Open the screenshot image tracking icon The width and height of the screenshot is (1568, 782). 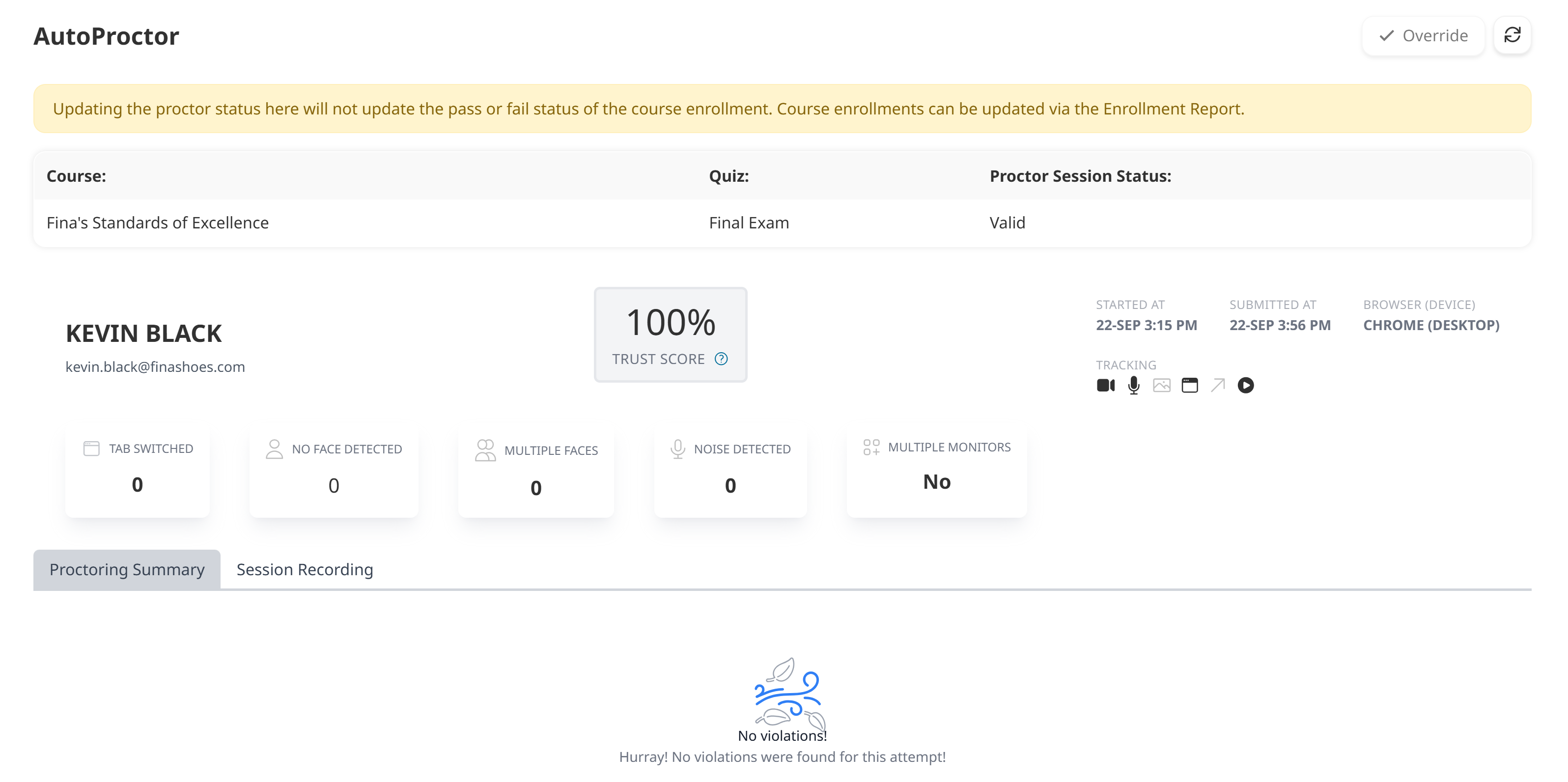pyautogui.click(x=1161, y=385)
